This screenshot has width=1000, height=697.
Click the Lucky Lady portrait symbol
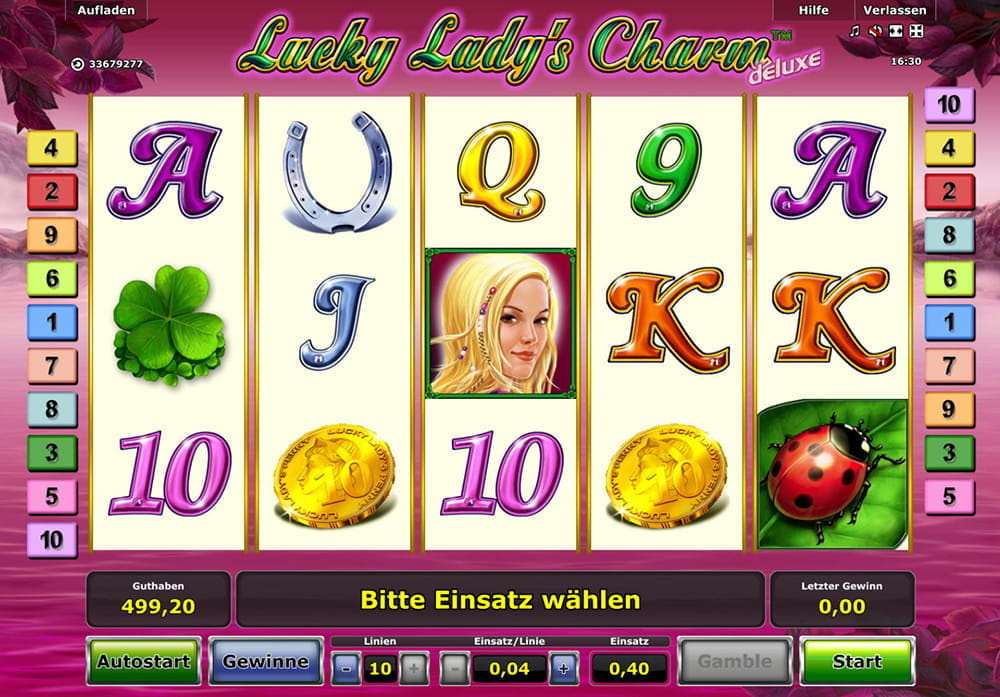click(501, 323)
